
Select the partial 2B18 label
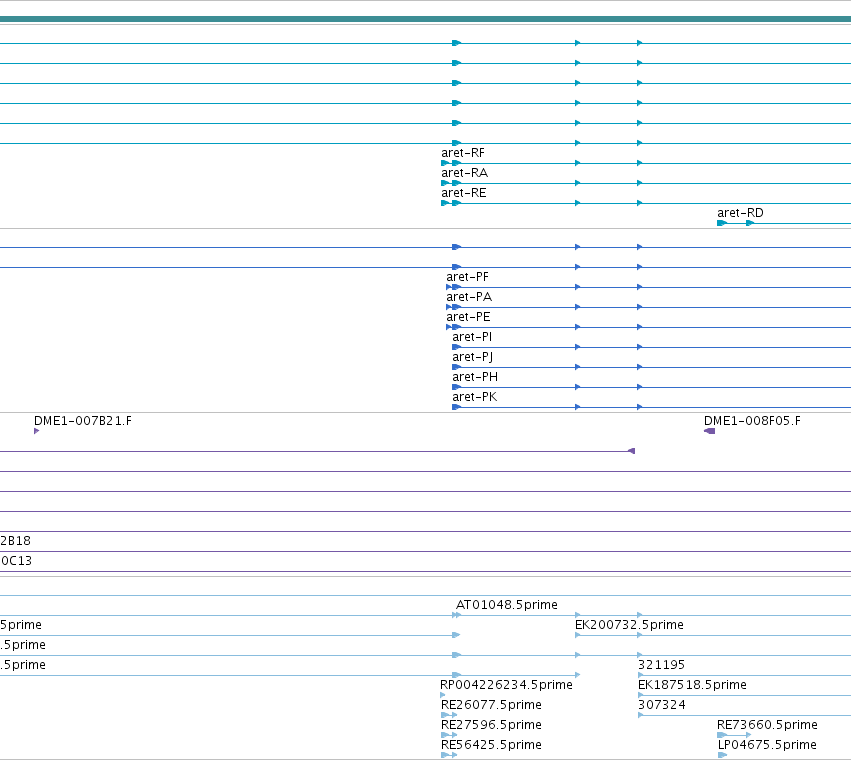[15, 541]
